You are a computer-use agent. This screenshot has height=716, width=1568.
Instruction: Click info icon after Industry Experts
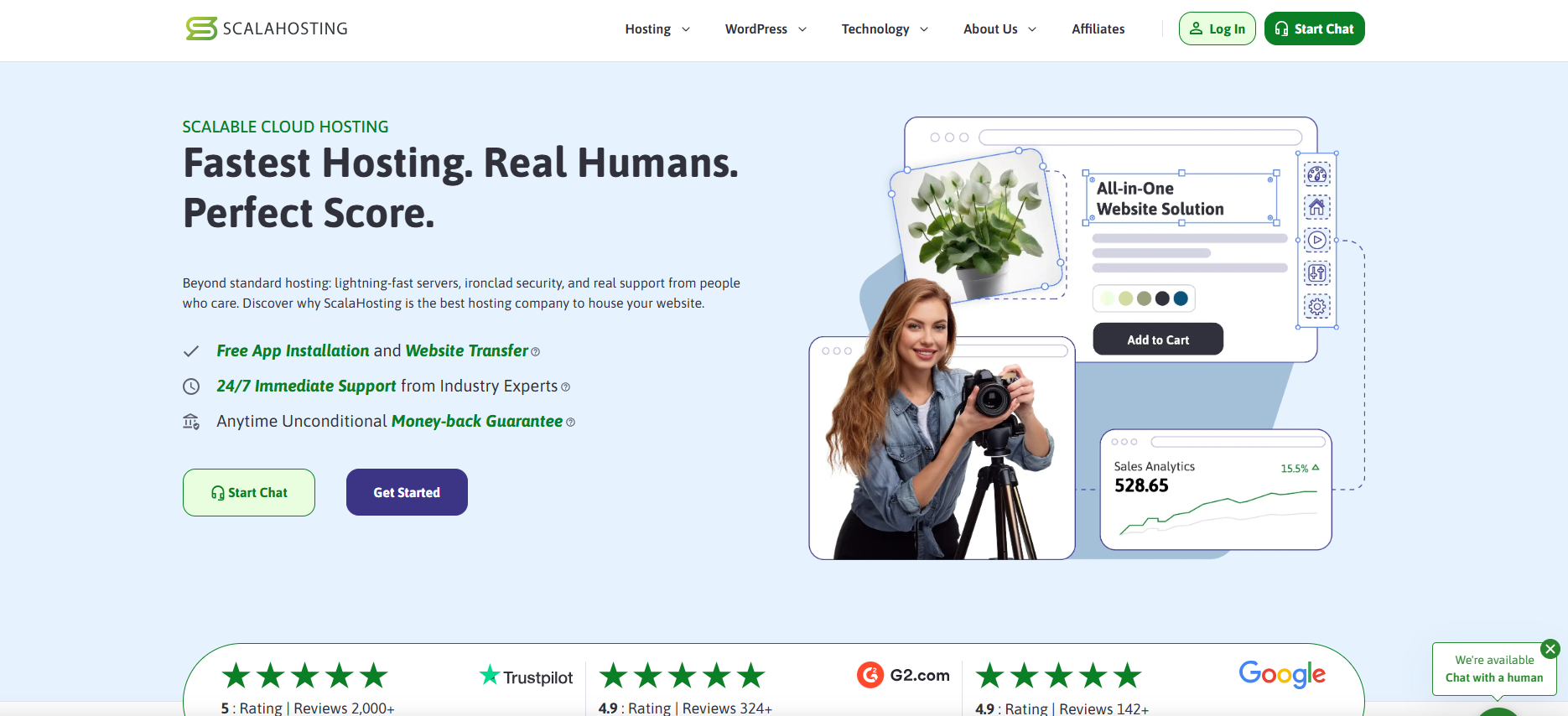[x=565, y=387]
